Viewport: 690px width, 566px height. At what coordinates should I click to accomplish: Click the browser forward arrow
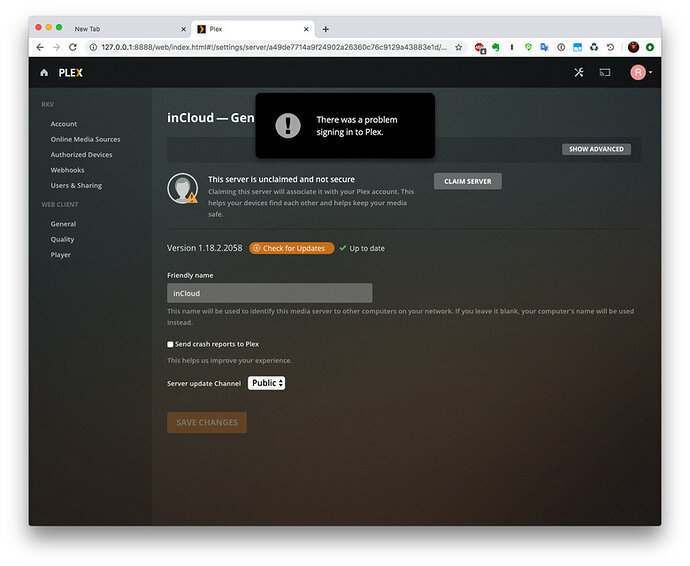coord(56,47)
